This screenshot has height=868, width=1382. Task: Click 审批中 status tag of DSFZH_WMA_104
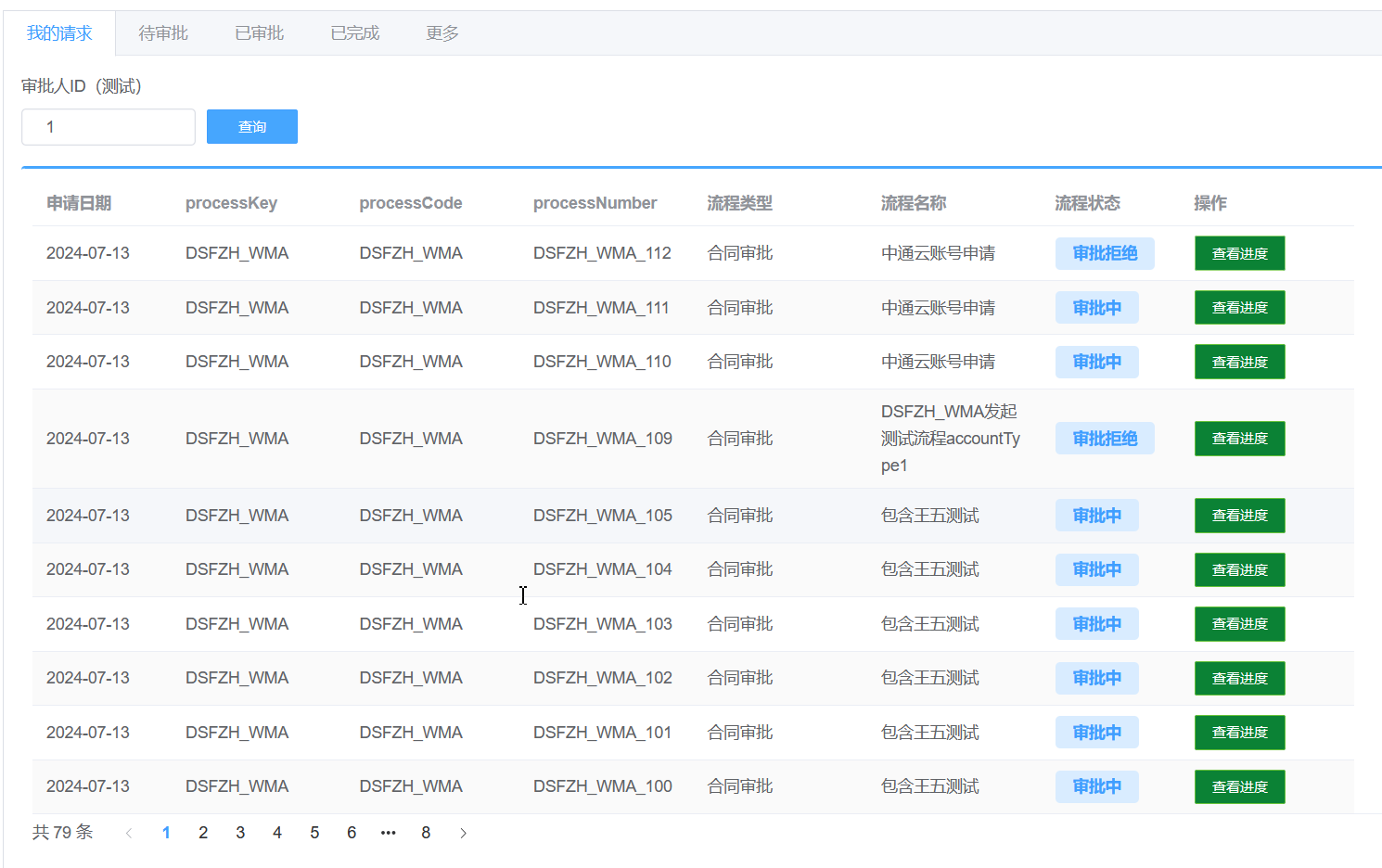1097,569
